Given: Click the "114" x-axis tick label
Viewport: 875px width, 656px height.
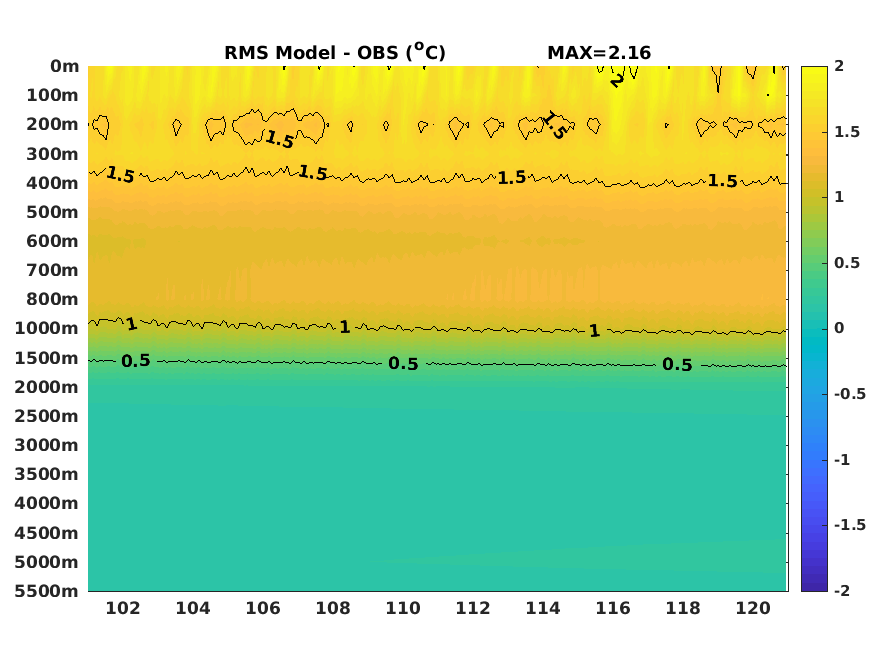Looking at the screenshot, I should point(543,608).
